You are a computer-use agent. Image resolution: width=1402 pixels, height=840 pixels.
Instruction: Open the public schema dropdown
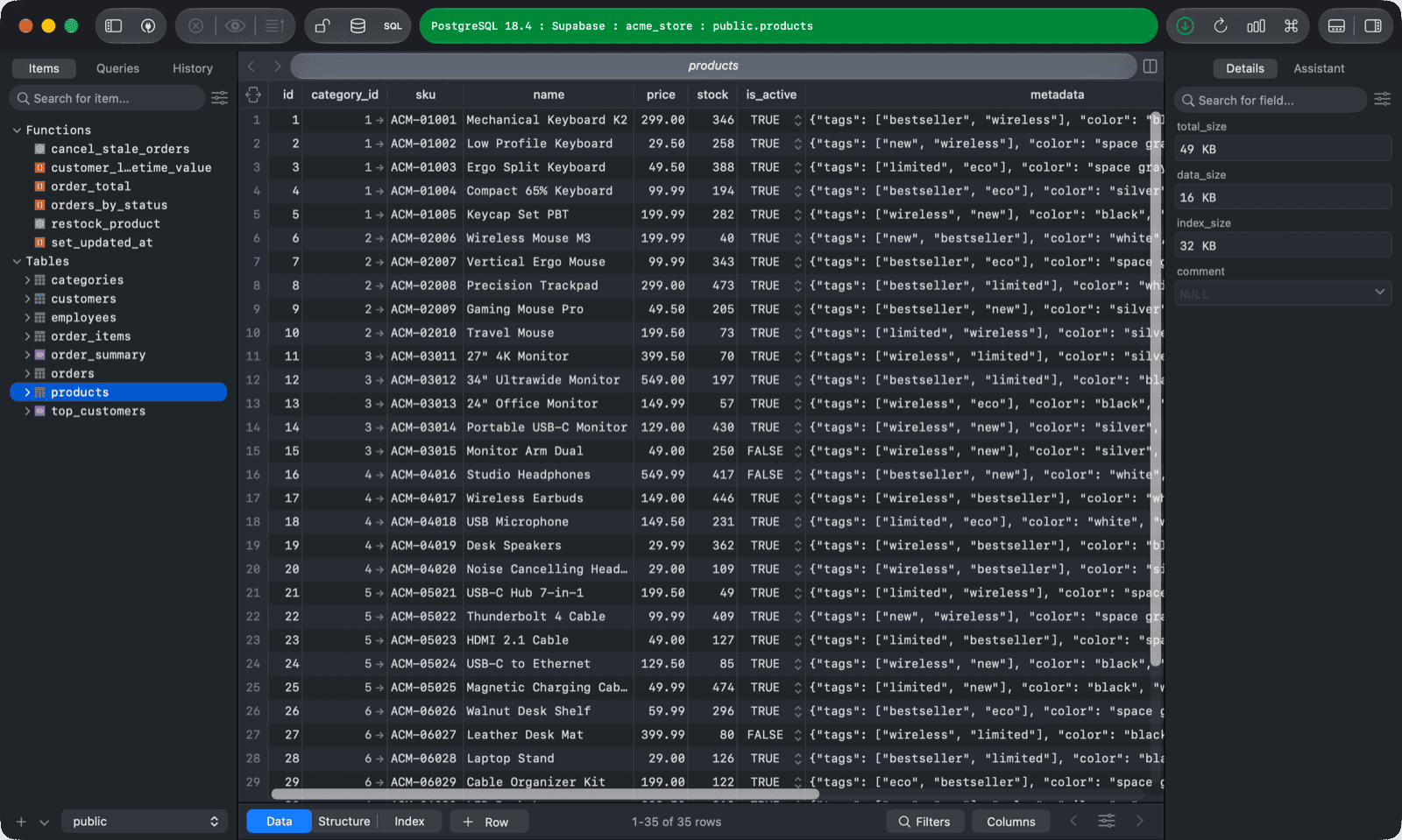pos(145,822)
